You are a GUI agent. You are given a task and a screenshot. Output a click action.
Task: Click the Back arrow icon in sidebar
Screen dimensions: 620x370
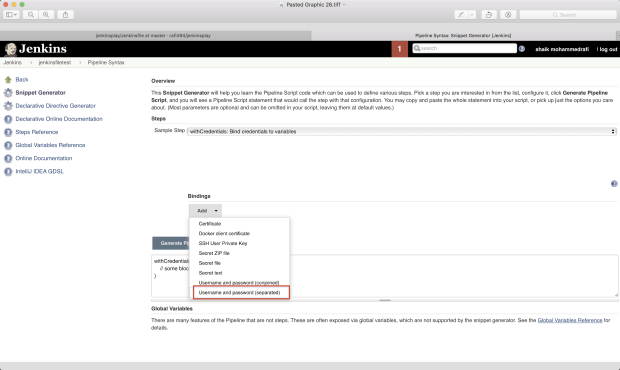(8, 79)
